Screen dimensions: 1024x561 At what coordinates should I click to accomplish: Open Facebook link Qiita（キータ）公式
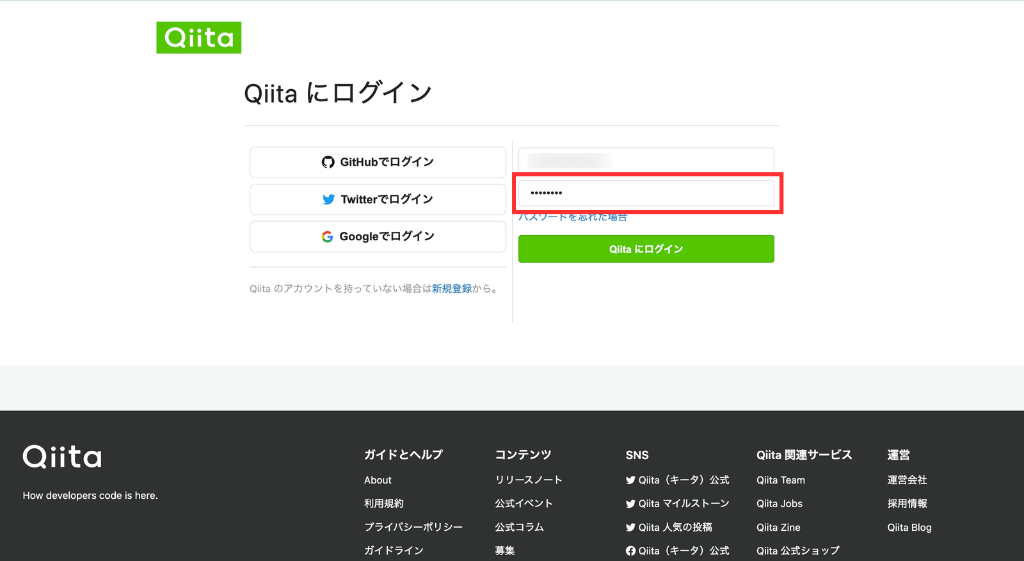[677, 551]
